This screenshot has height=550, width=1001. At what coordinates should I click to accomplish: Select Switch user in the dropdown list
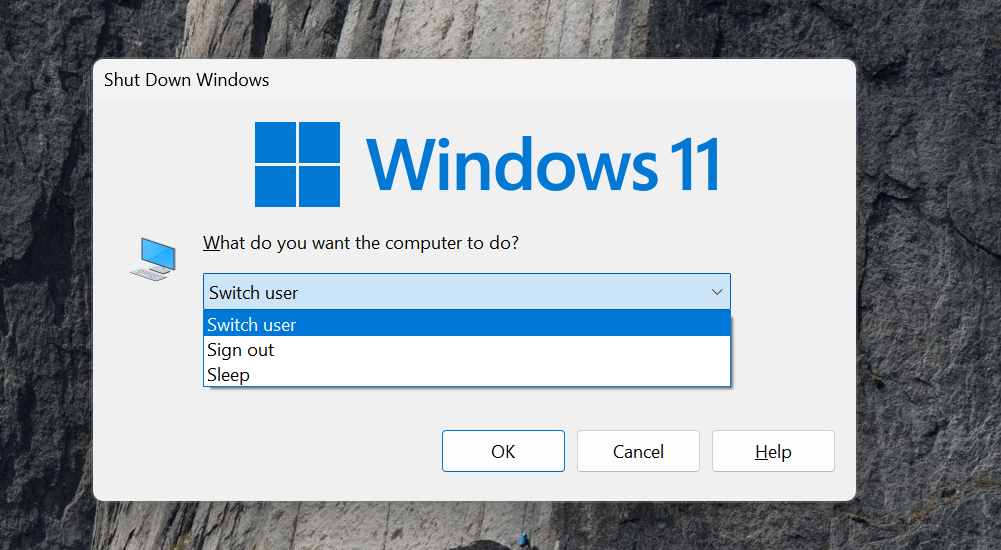[467, 324]
